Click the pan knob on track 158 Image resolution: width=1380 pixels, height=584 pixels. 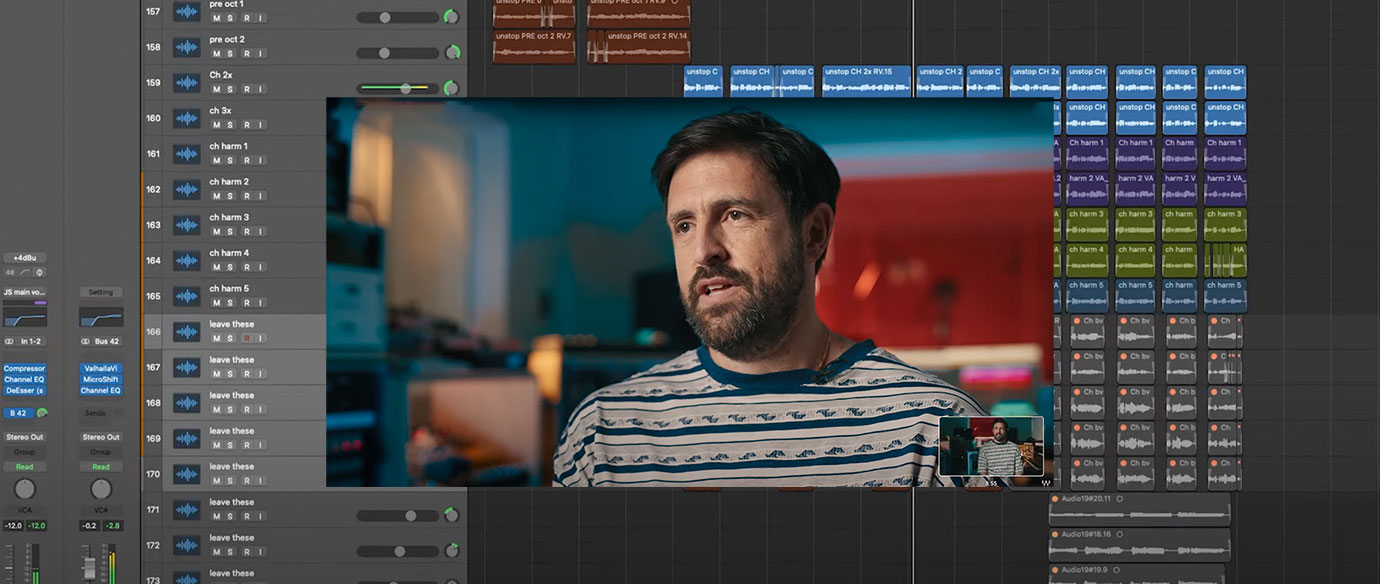[x=452, y=52]
